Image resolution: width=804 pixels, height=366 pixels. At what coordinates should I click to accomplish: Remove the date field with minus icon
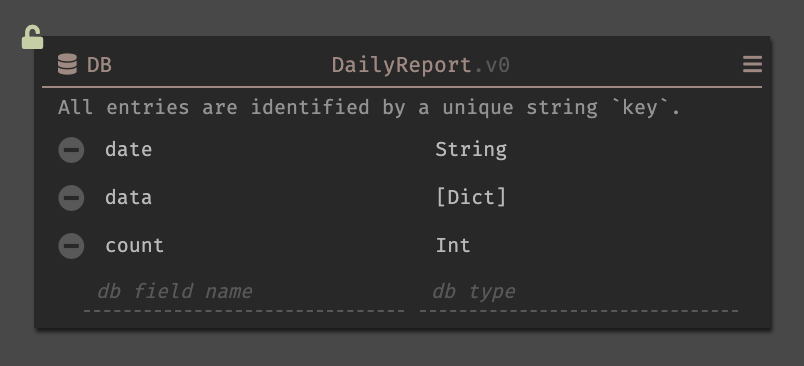71,150
